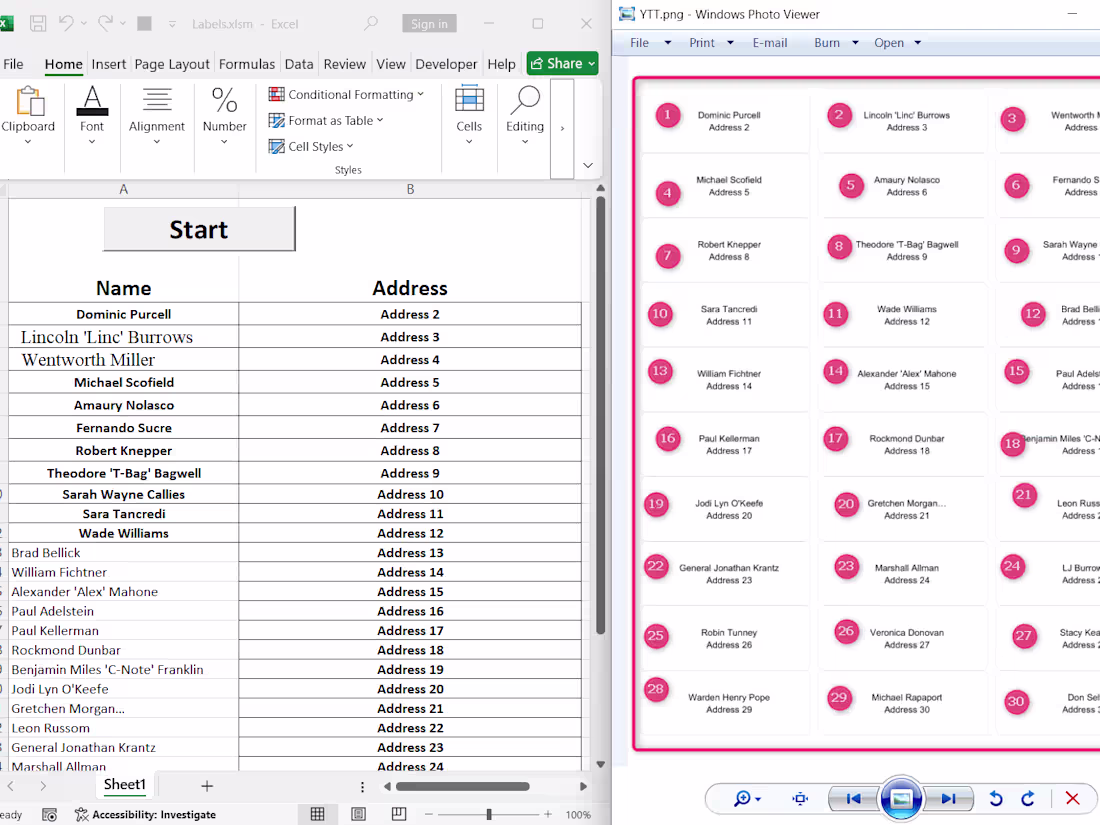The width and height of the screenshot is (1100, 825).
Task: Open the Formulas ribbon tab
Action: (x=247, y=64)
